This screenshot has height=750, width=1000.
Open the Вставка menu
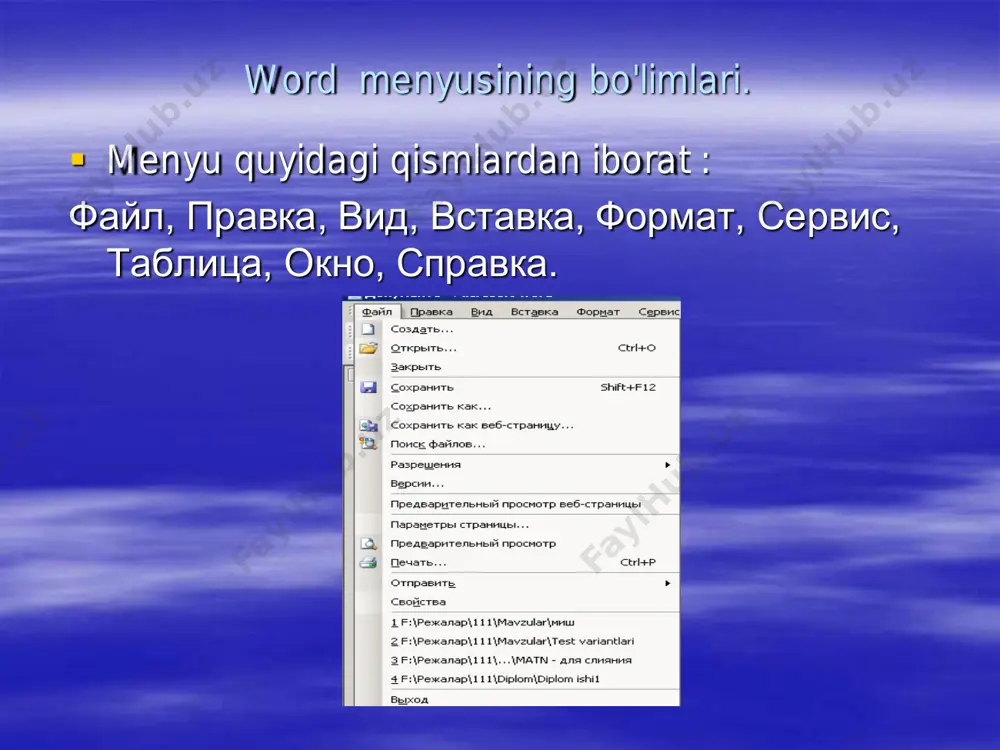click(534, 311)
